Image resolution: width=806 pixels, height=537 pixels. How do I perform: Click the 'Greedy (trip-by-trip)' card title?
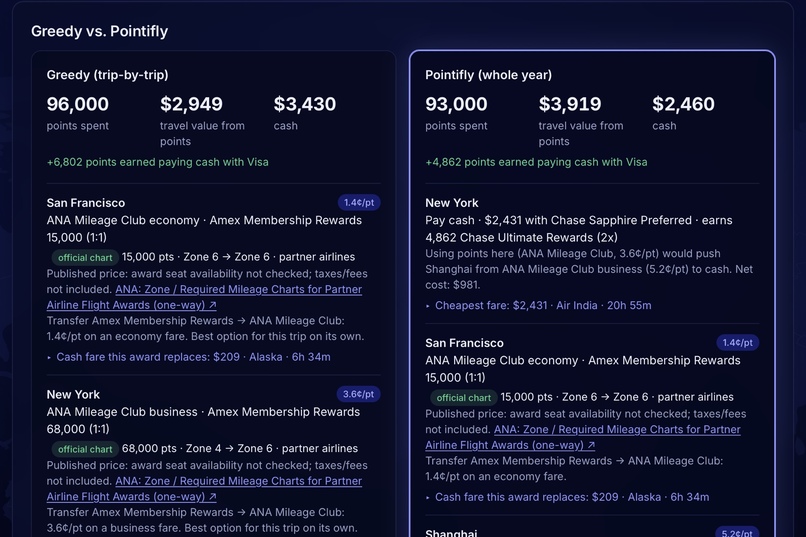(107, 75)
